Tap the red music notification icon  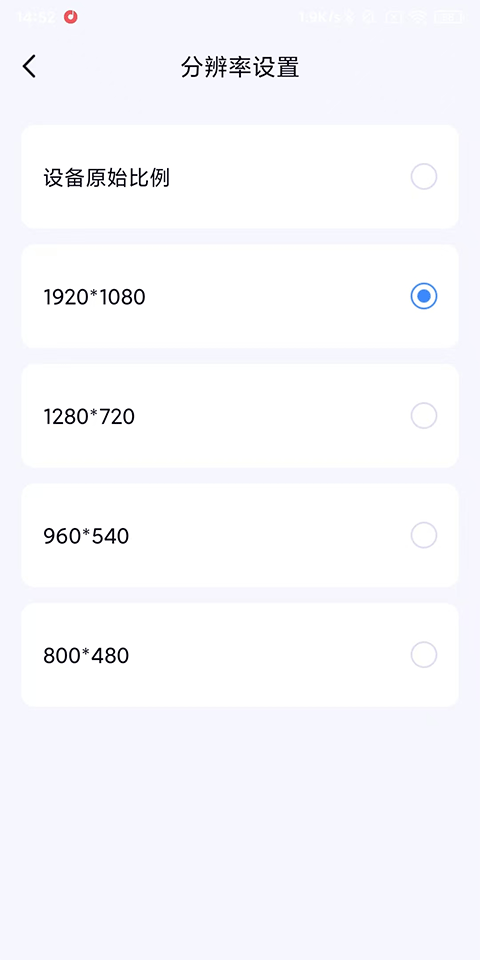71,17
